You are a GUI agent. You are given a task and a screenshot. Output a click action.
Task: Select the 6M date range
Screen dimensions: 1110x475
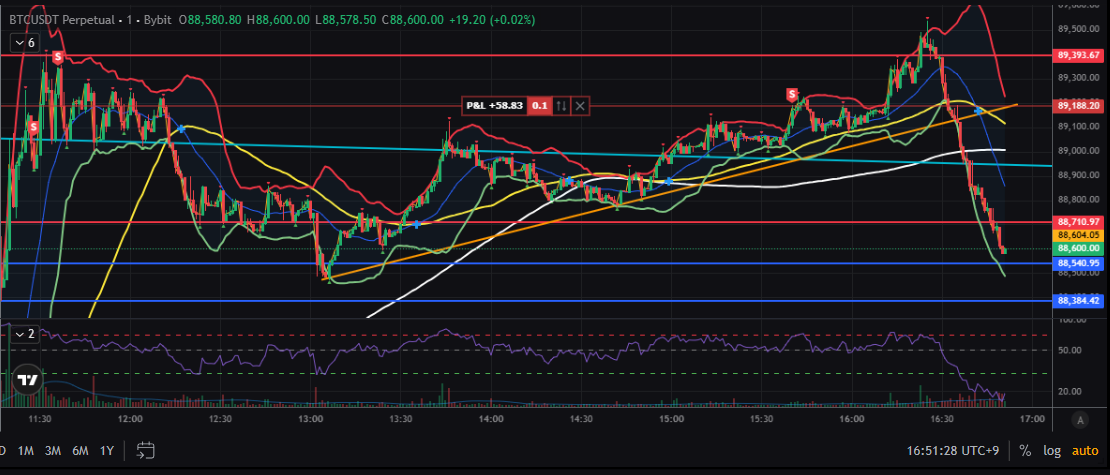coord(80,450)
